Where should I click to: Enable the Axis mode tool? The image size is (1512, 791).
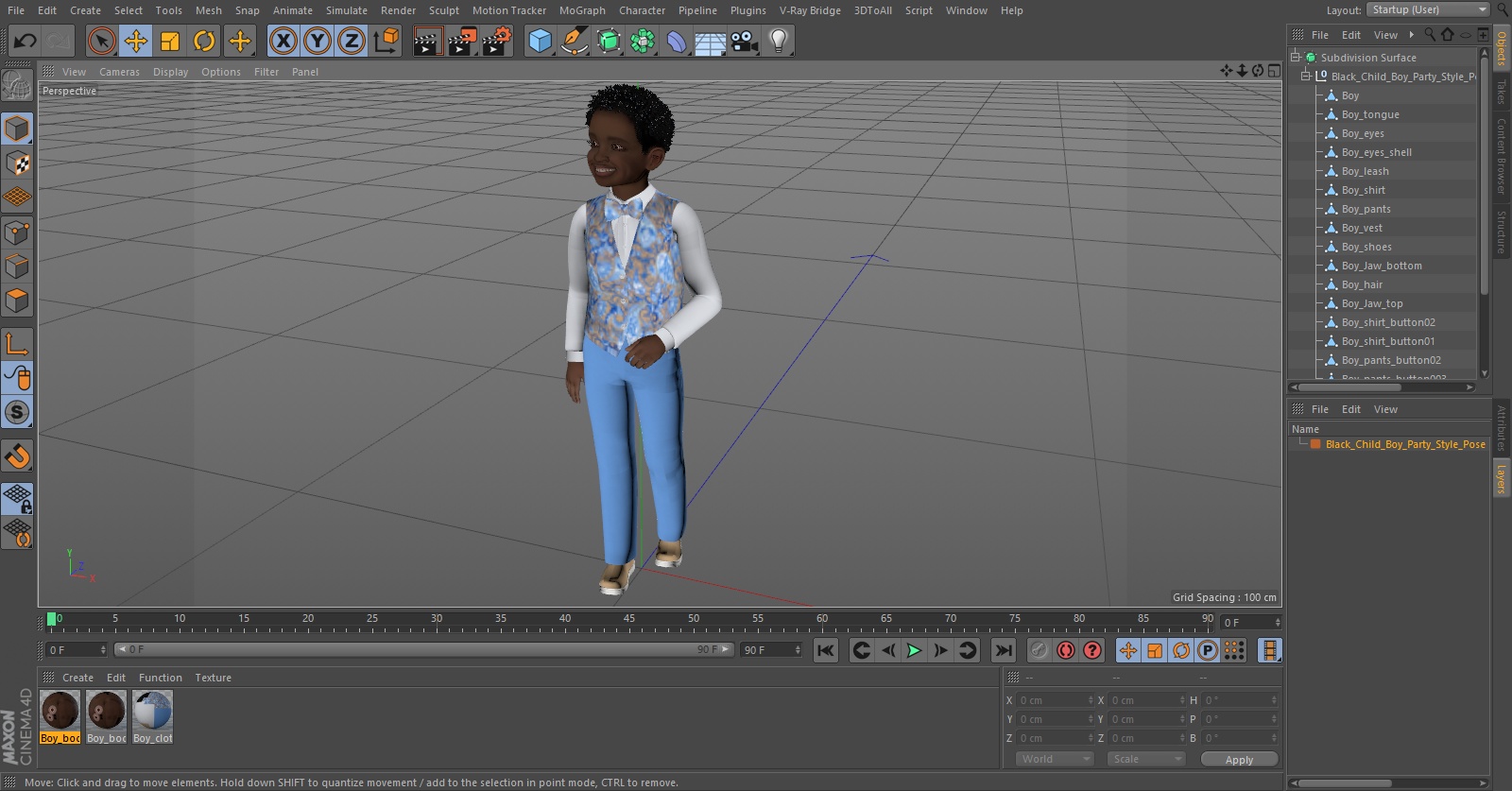point(17,344)
